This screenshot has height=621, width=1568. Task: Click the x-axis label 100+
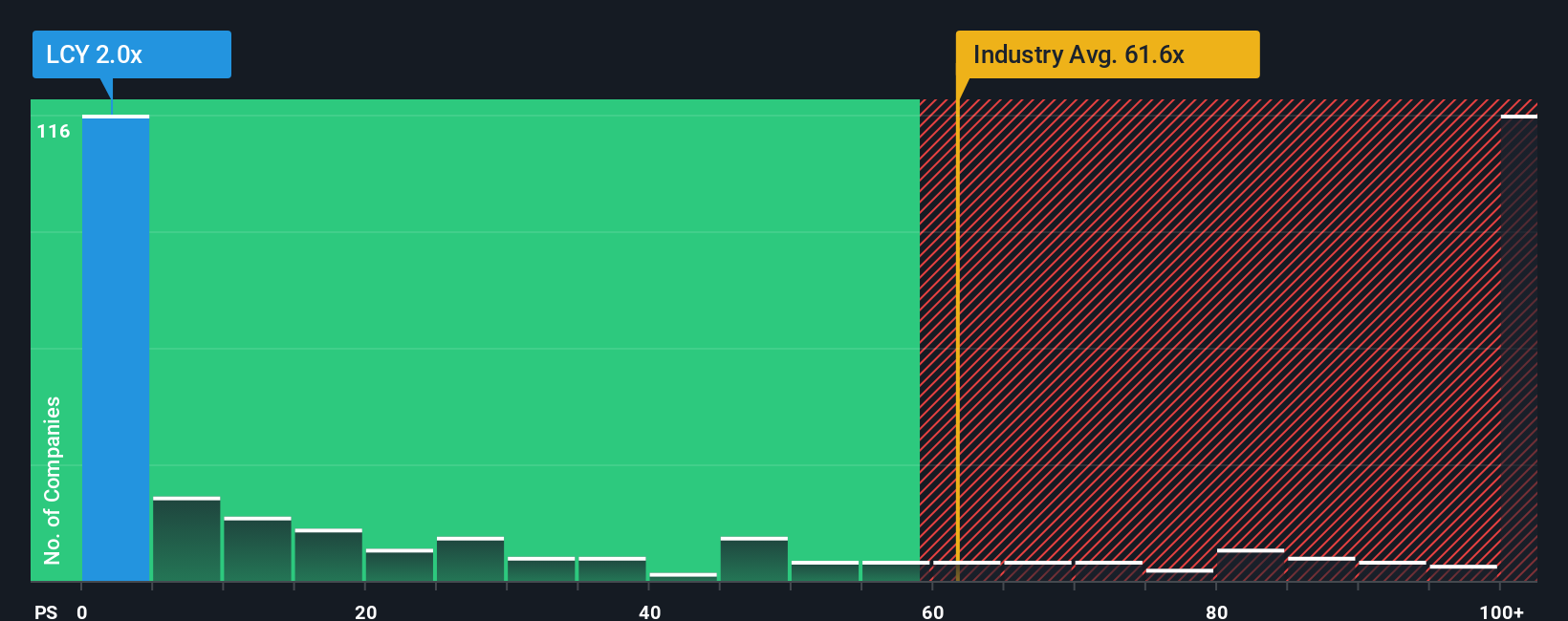point(1501,611)
